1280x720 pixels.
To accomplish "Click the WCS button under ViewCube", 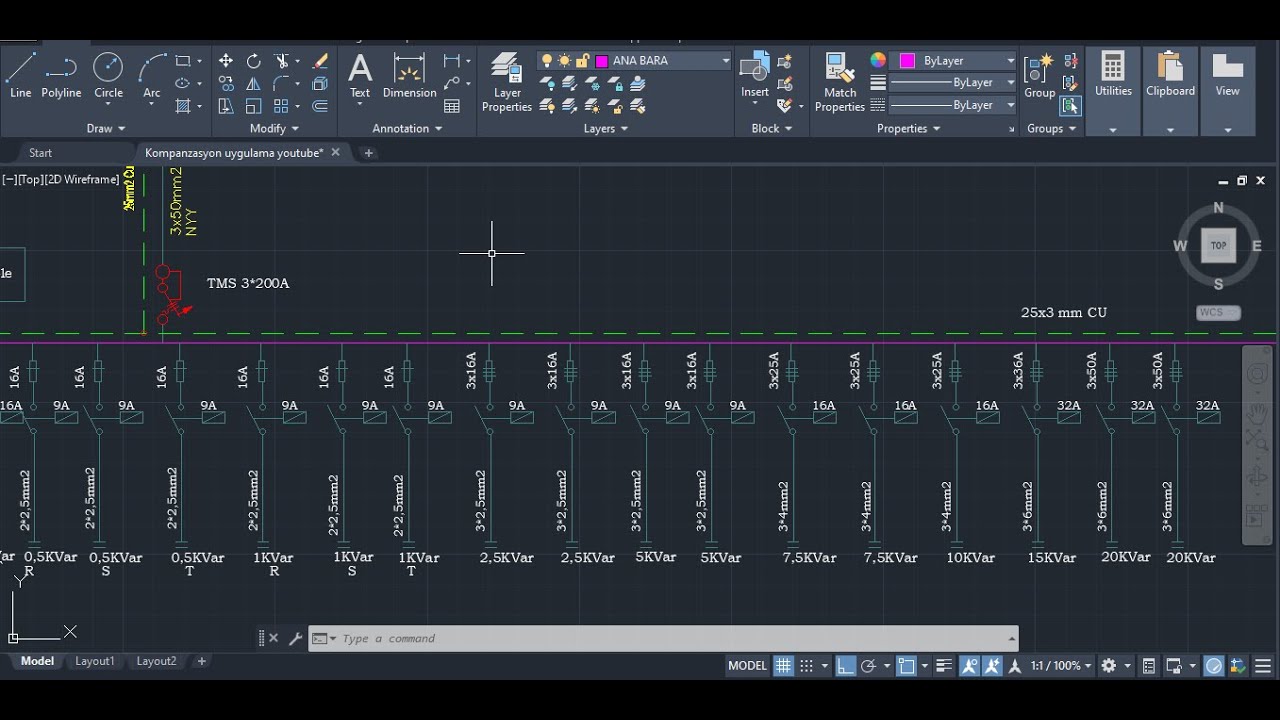I will (1218, 313).
